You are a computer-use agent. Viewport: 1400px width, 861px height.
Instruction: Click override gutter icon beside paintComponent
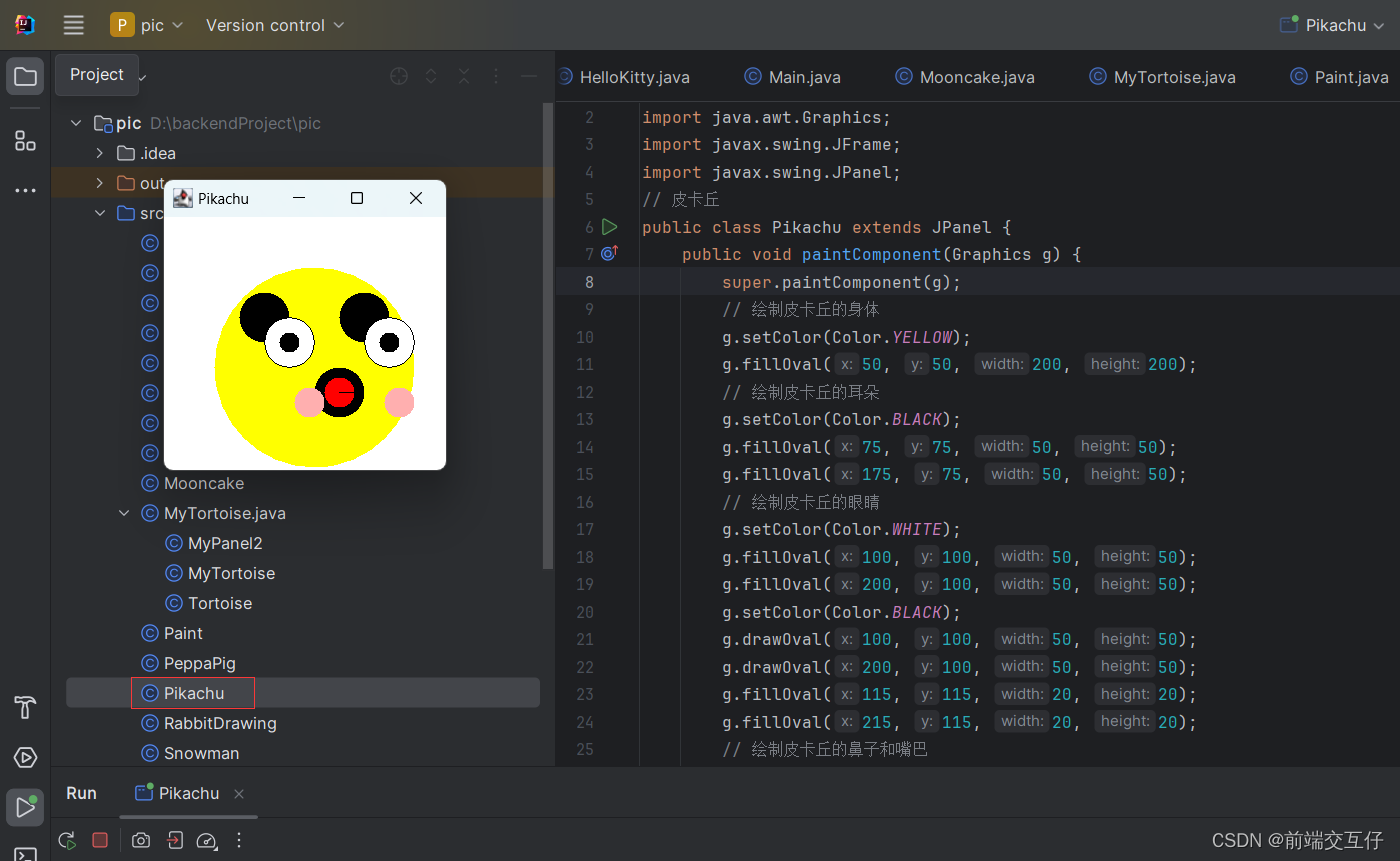[x=610, y=254]
